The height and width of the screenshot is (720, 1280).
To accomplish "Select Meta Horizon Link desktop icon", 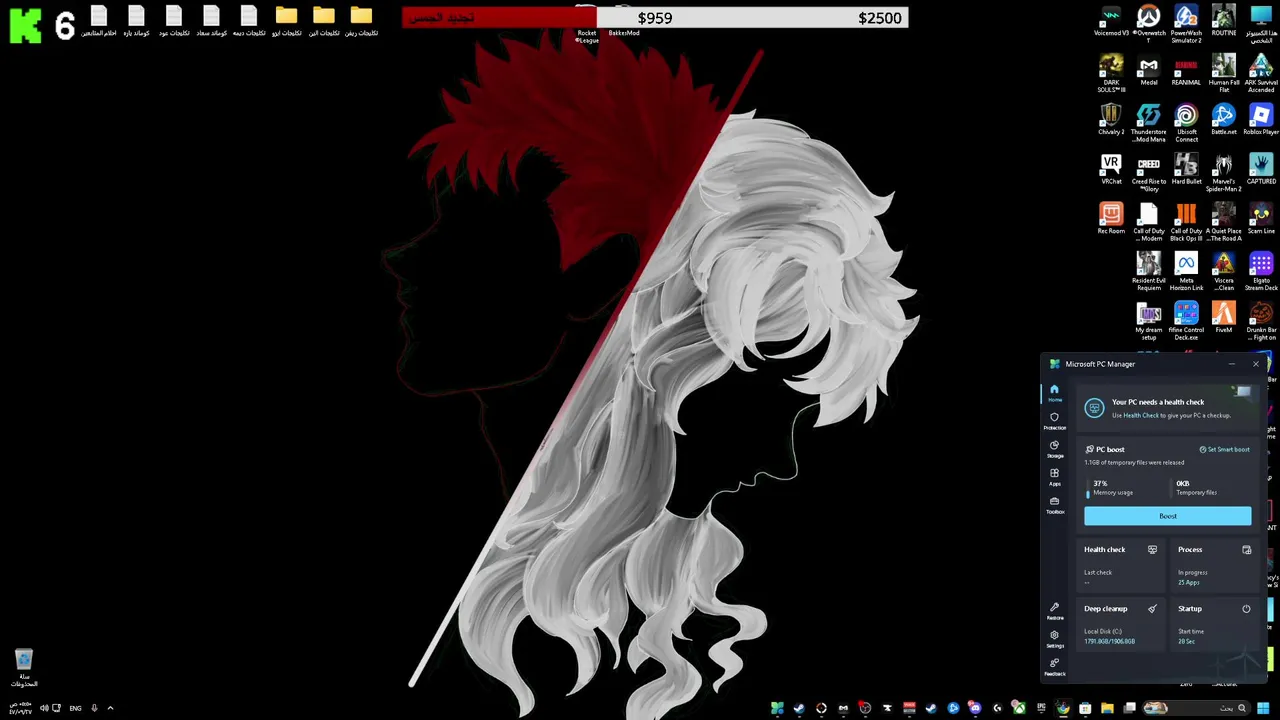I will point(1186,270).
